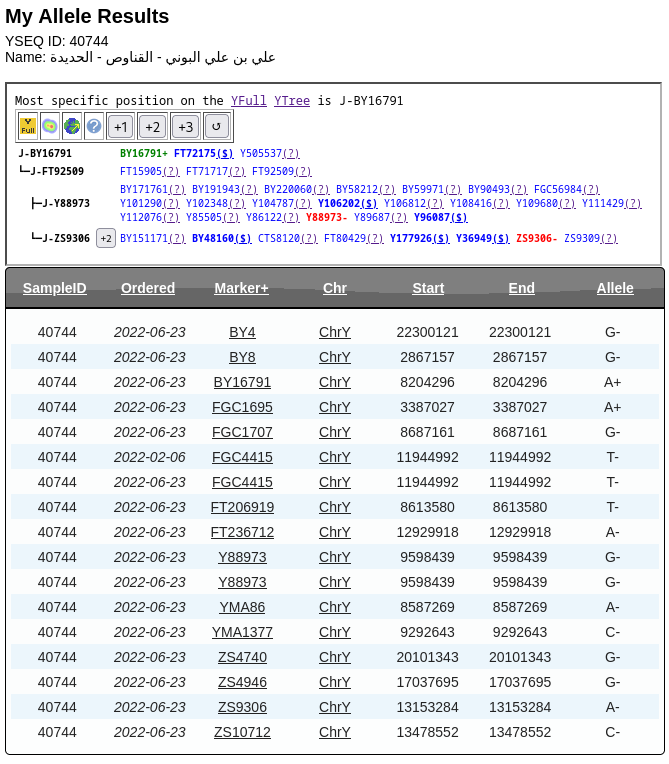This screenshot has height=764, width=669.
Task: Click the Y106202($) order link
Action: 347,203
